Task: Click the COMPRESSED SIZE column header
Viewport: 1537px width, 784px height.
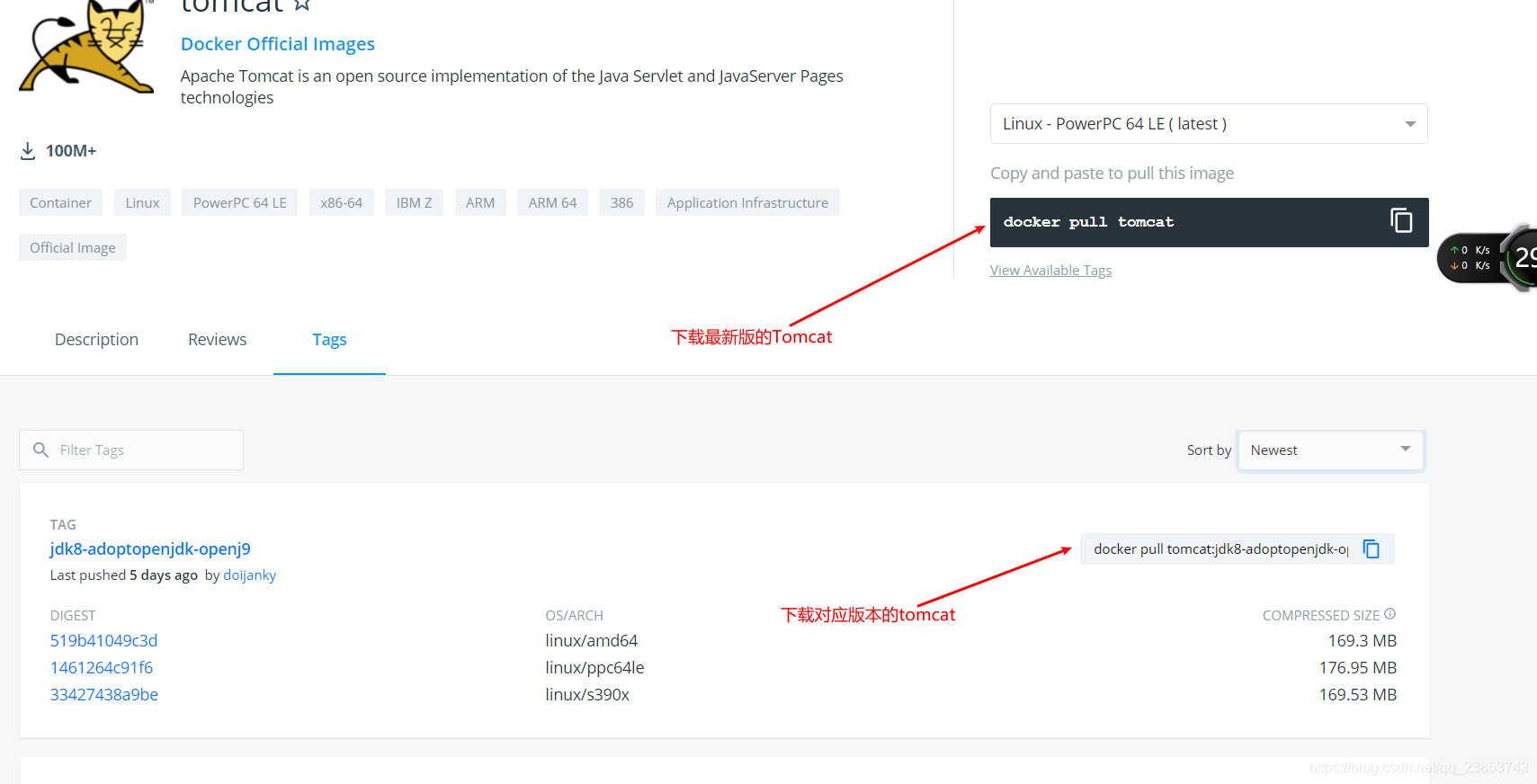Action: (x=1320, y=616)
